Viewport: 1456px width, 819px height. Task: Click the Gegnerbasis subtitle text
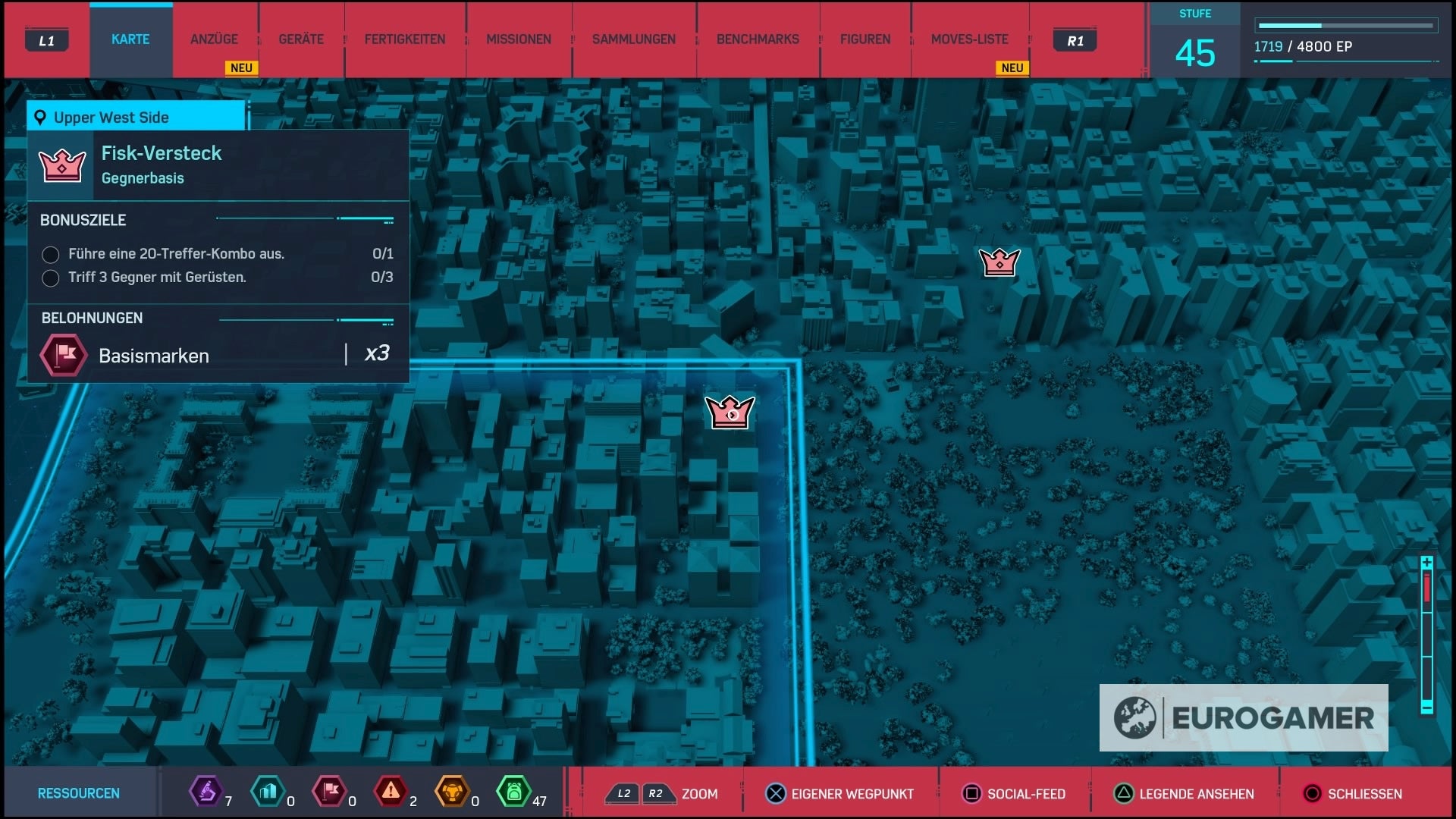143,178
